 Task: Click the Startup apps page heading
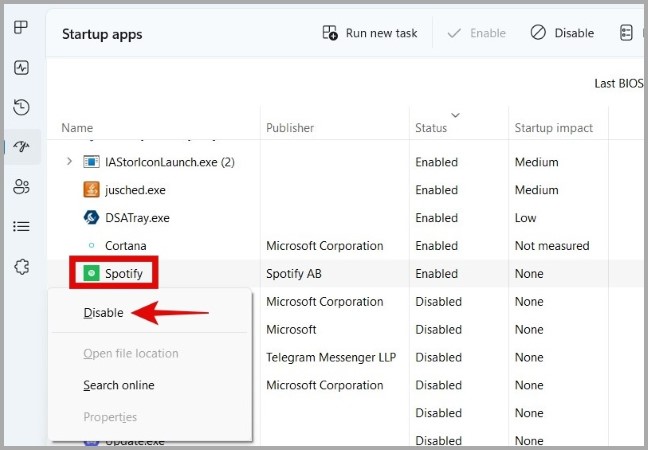click(x=102, y=34)
